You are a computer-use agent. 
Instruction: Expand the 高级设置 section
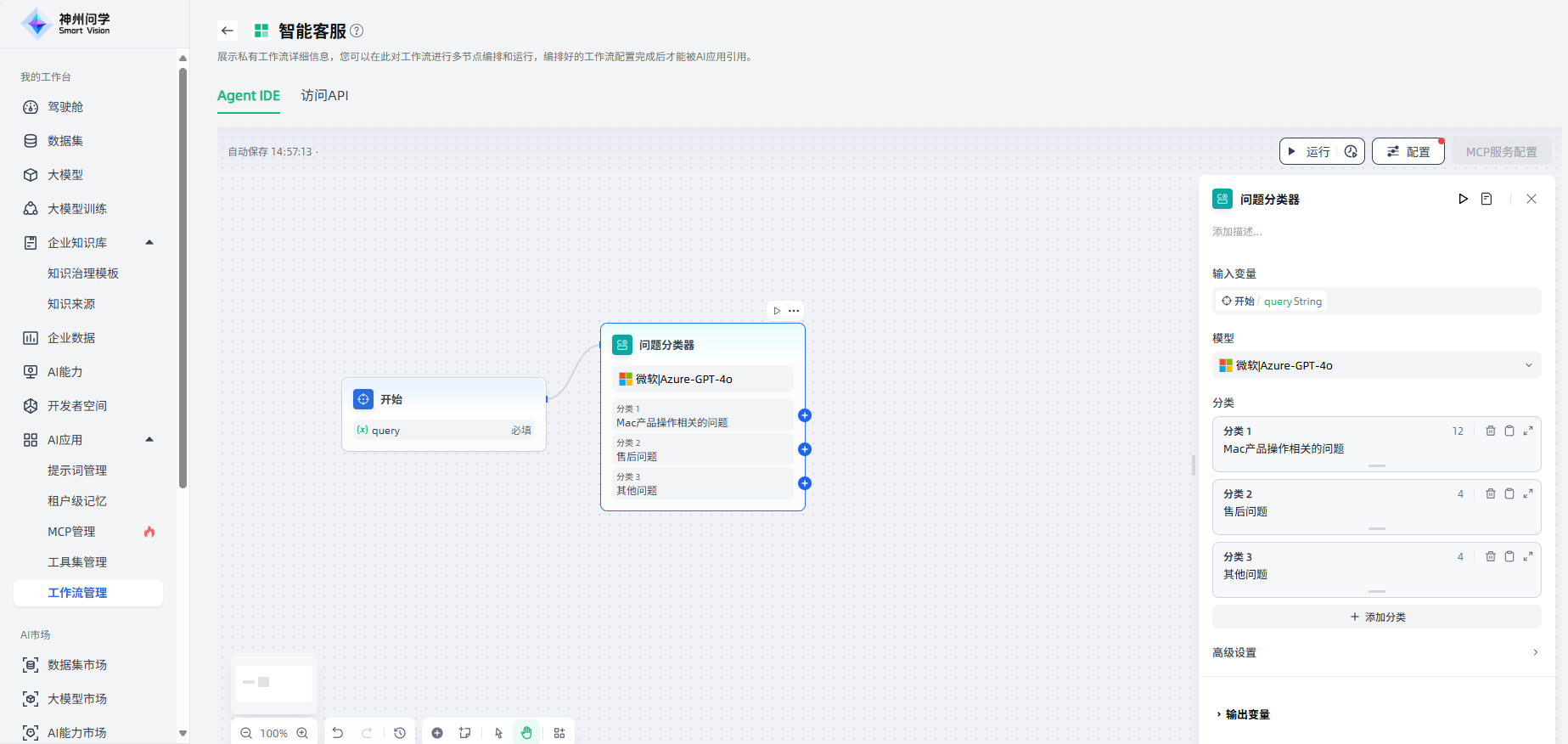coord(1376,652)
